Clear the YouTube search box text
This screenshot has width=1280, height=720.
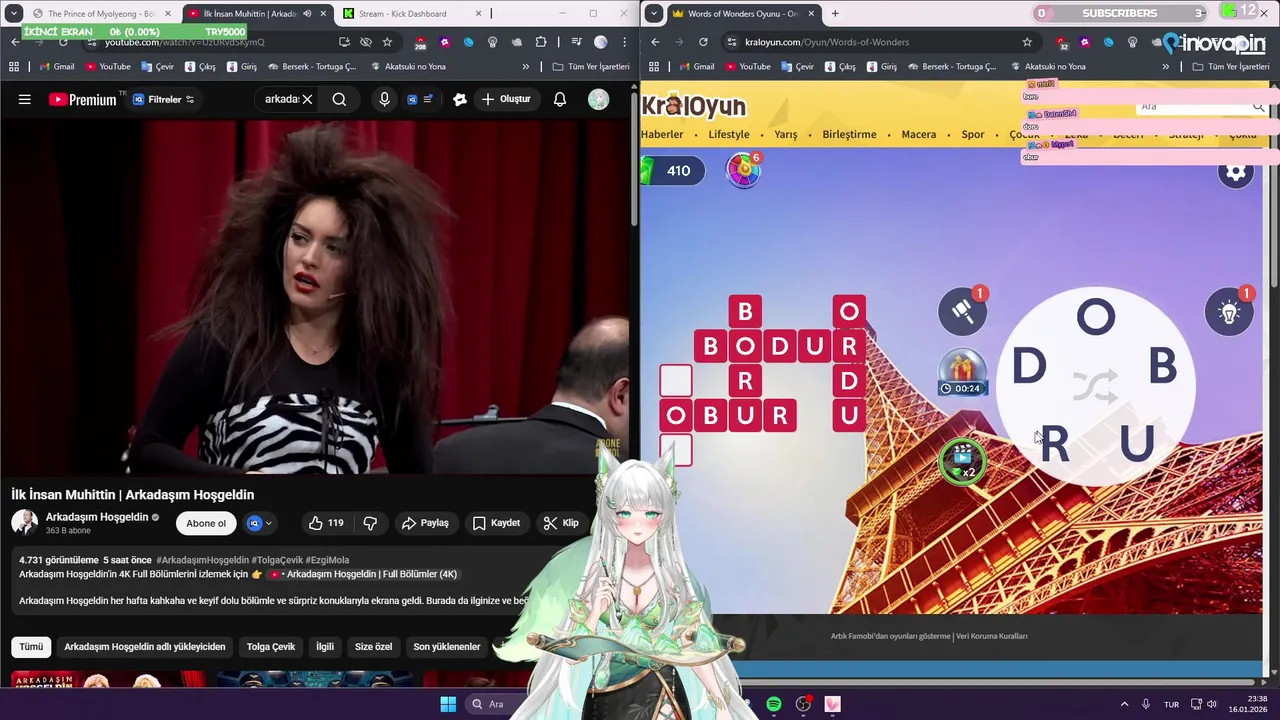pos(307,99)
